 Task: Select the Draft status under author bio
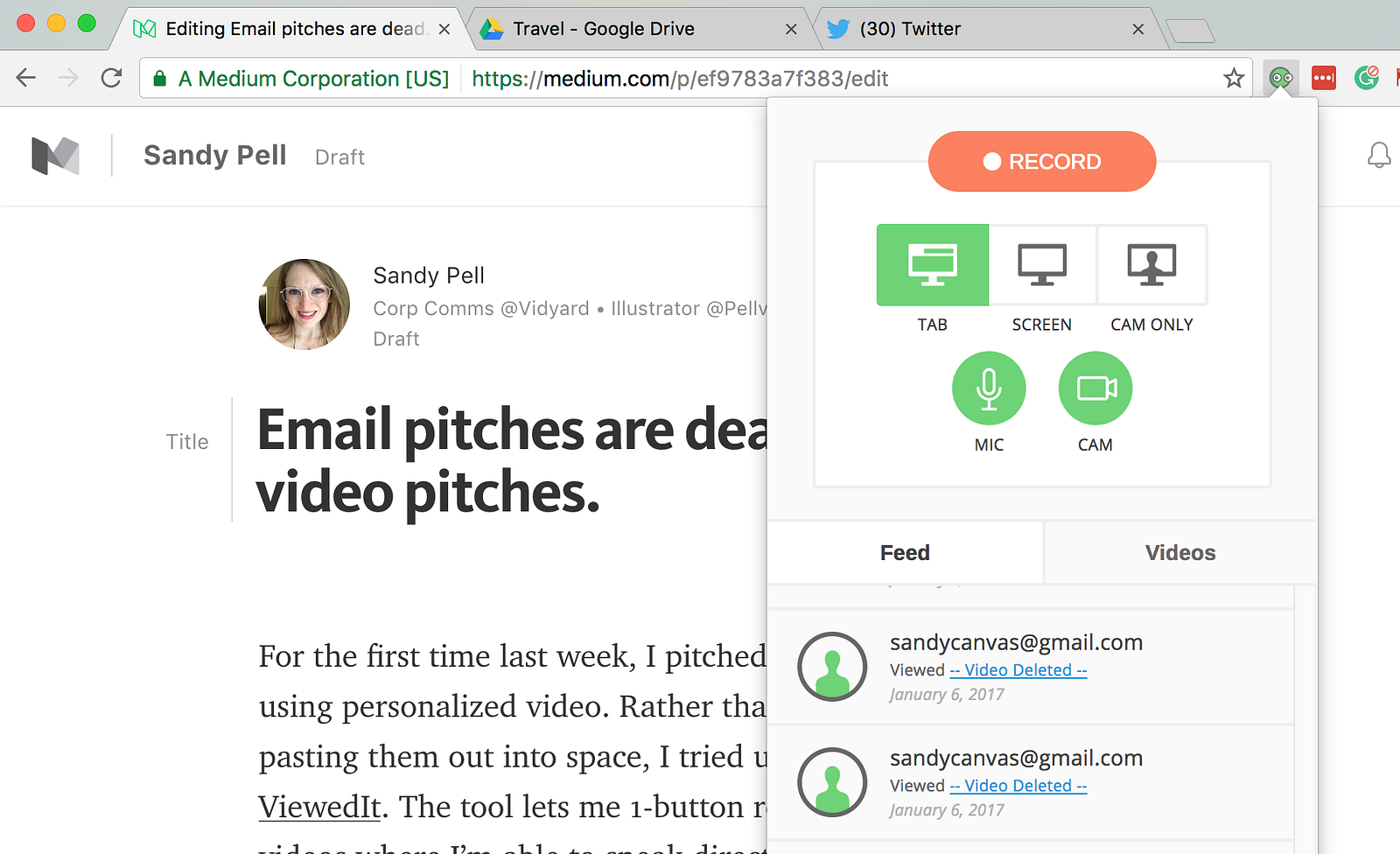[396, 339]
